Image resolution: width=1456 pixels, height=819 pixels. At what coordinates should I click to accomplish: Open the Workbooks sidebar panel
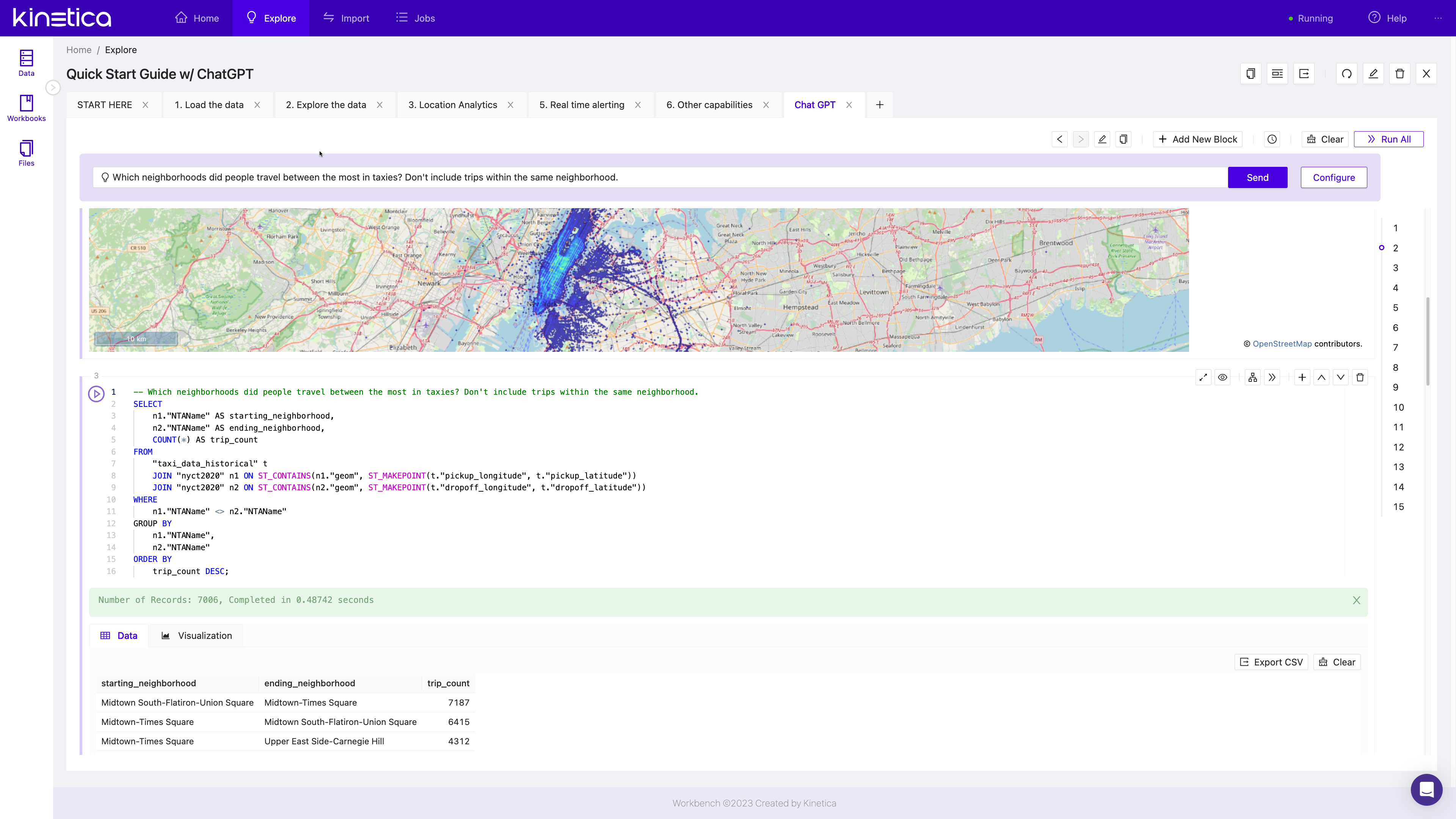click(x=26, y=108)
